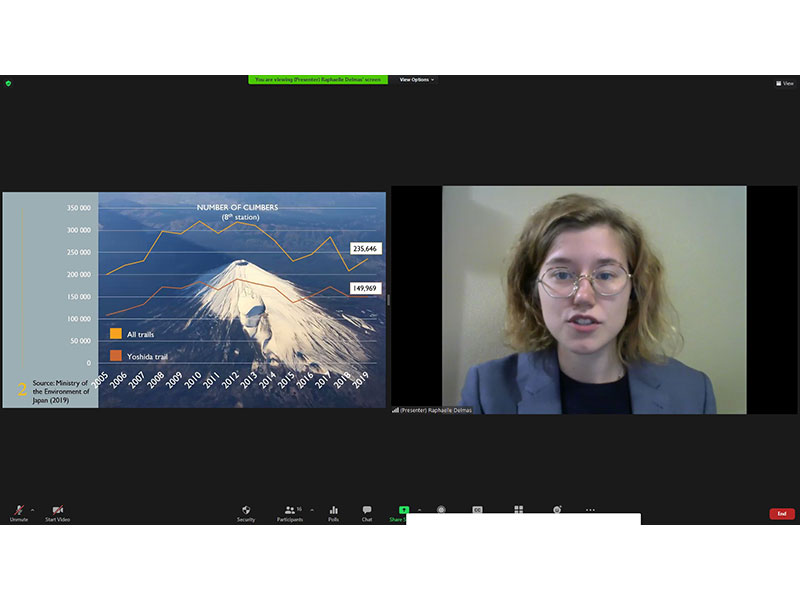Click the green Share Screen icon
The image size is (800, 600).
coord(404,510)
